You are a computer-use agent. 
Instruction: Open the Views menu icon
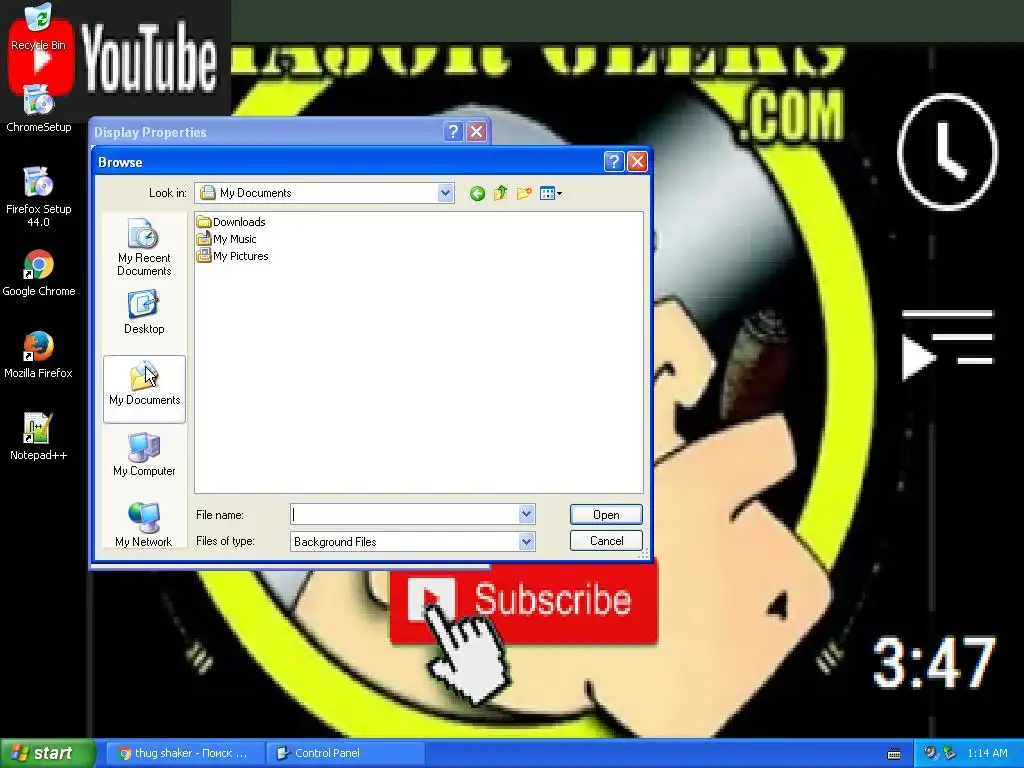tap(551, 193)
